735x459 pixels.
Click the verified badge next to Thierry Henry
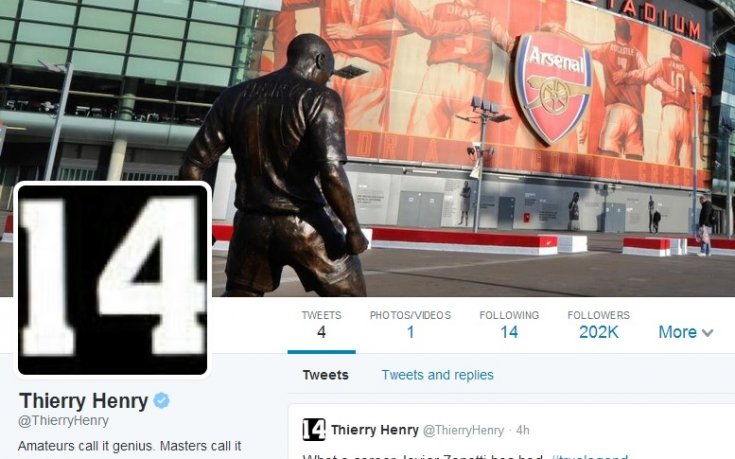point(162,401)
